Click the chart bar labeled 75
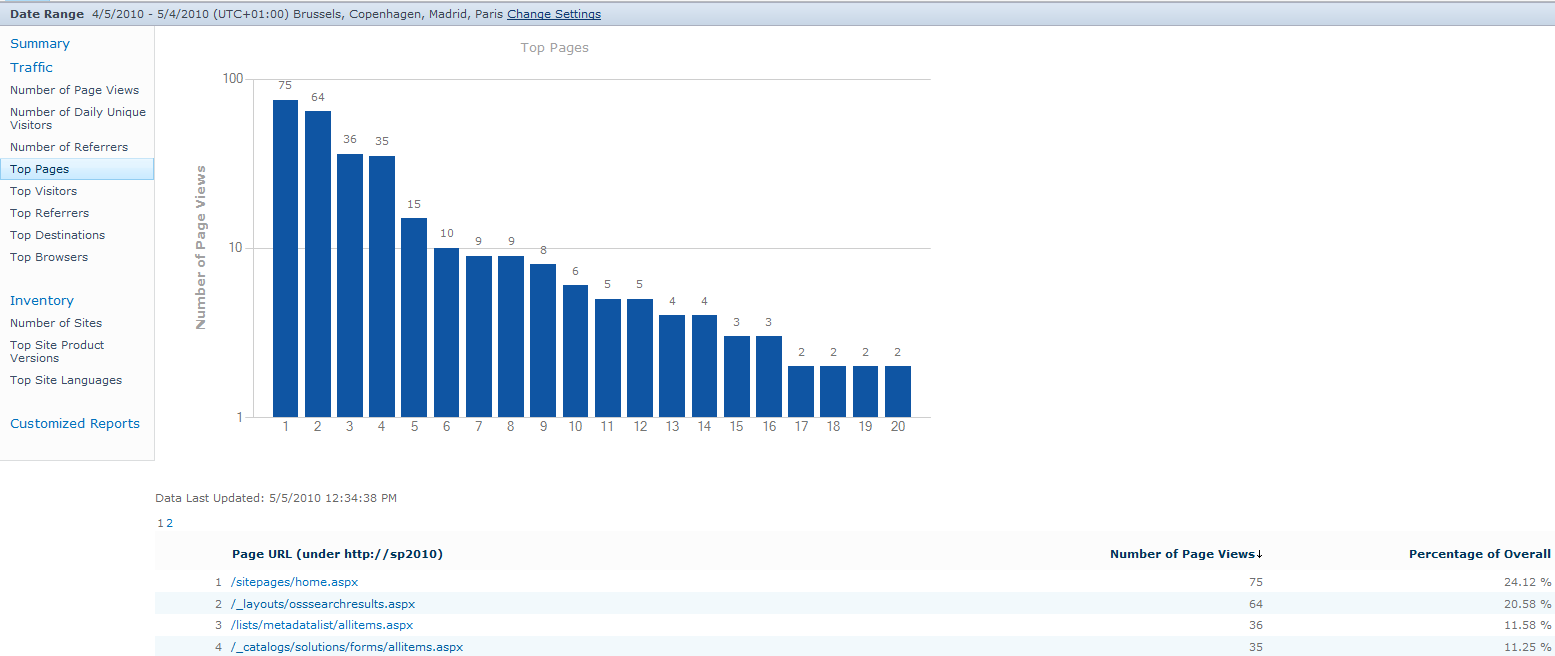The image size is (1555, 656). [285, 258]
